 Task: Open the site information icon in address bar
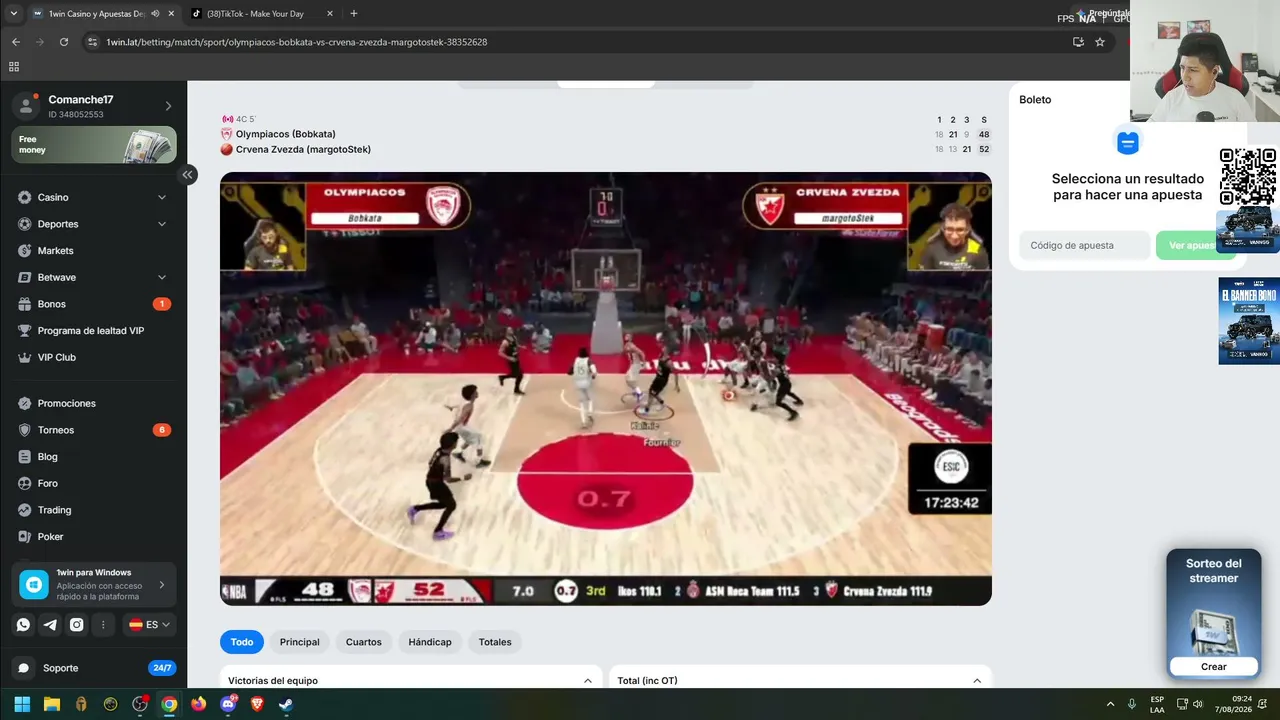[x=93, y=42]
